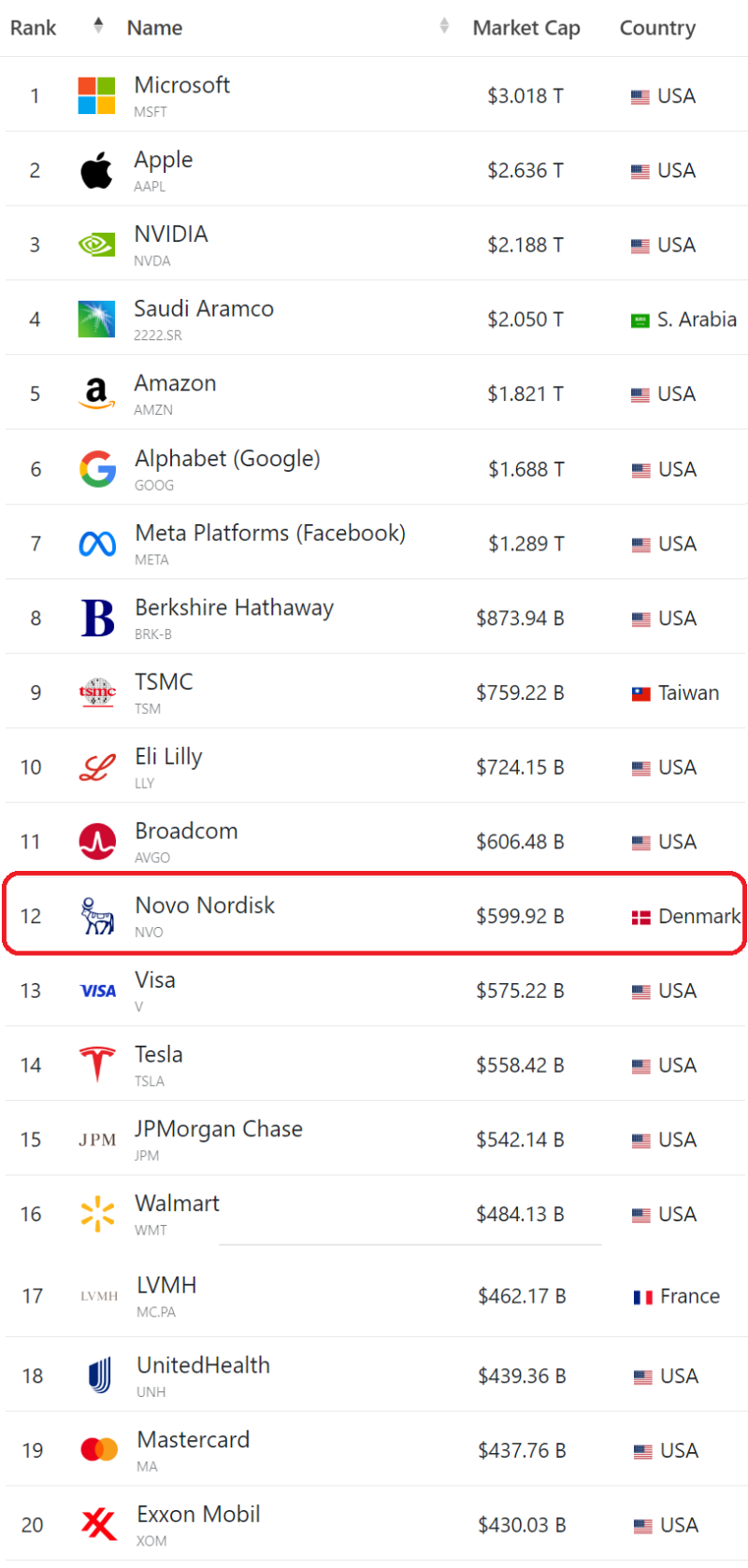Click the Meta Platforms logo
The width and height of the screenshot is (748, 1568).
tap(97, 544)
